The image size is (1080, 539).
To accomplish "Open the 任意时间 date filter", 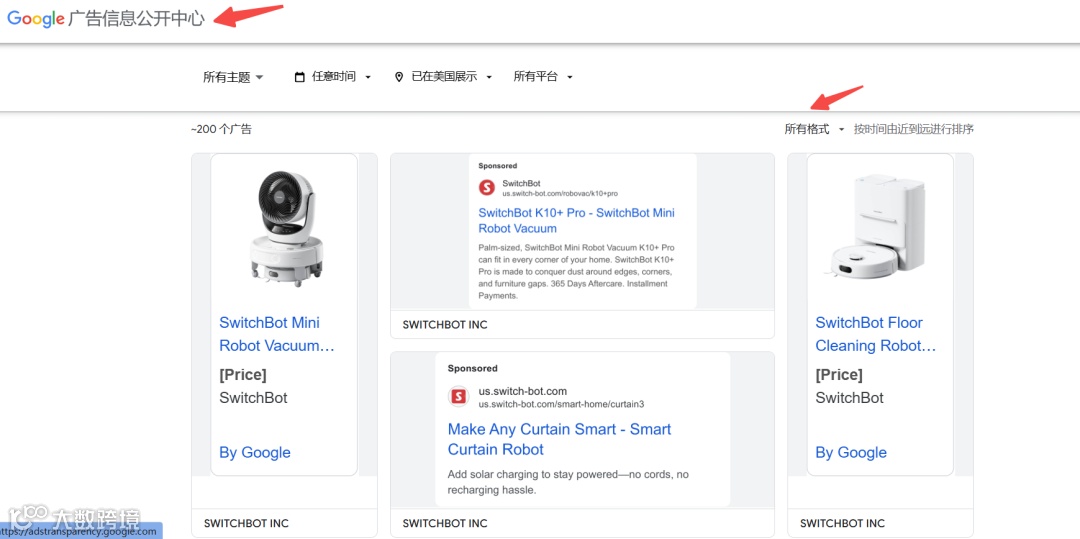I will (x=333, y=77).
